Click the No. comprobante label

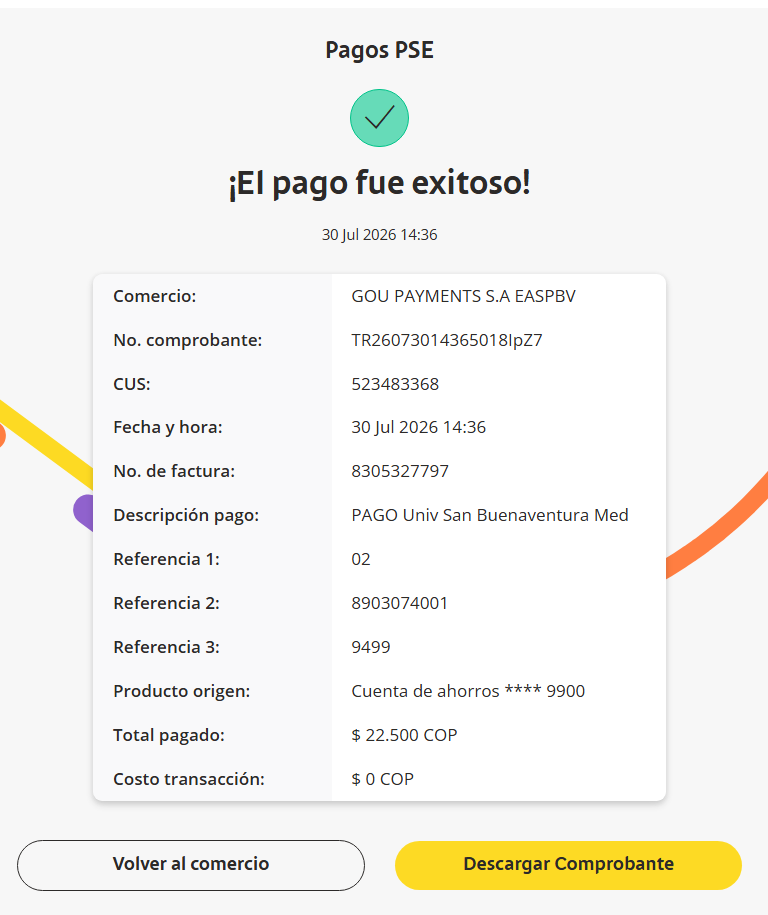188,340
